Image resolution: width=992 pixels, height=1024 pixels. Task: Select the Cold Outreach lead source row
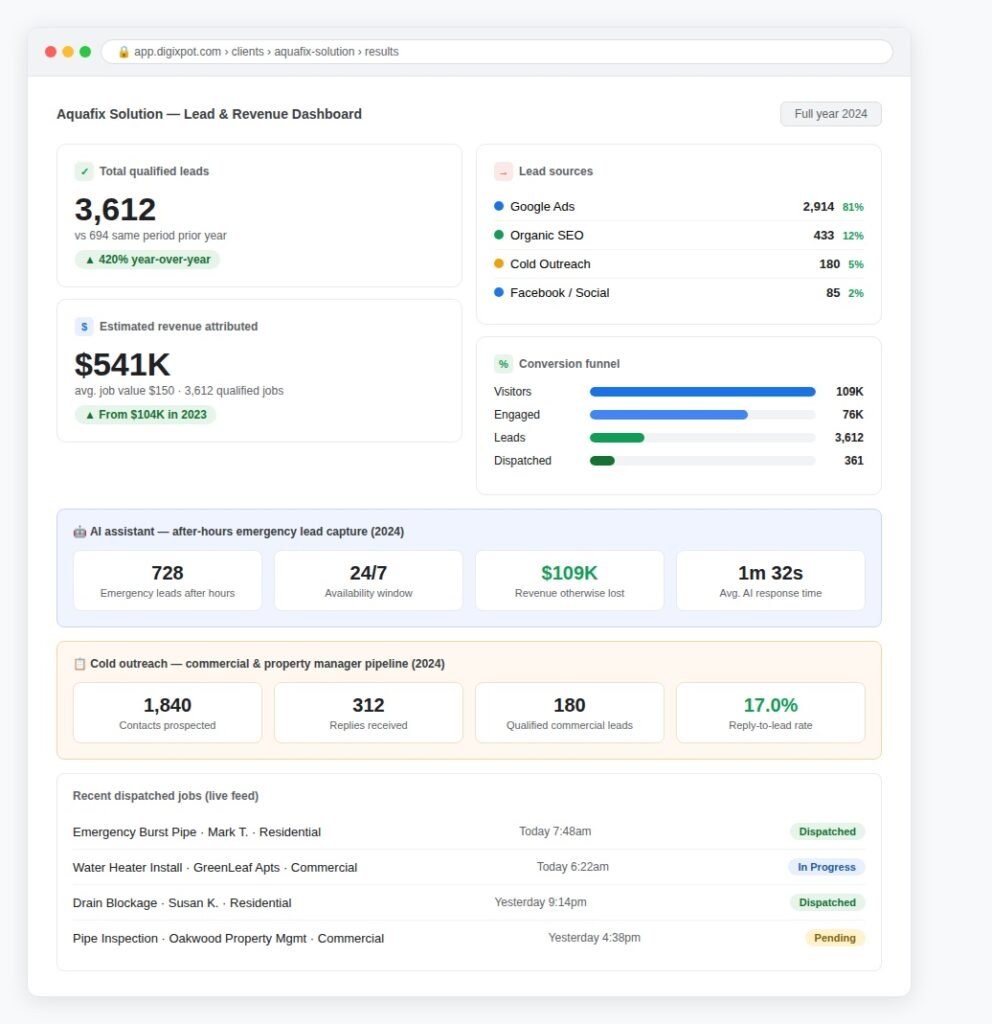tap(679, 264)
